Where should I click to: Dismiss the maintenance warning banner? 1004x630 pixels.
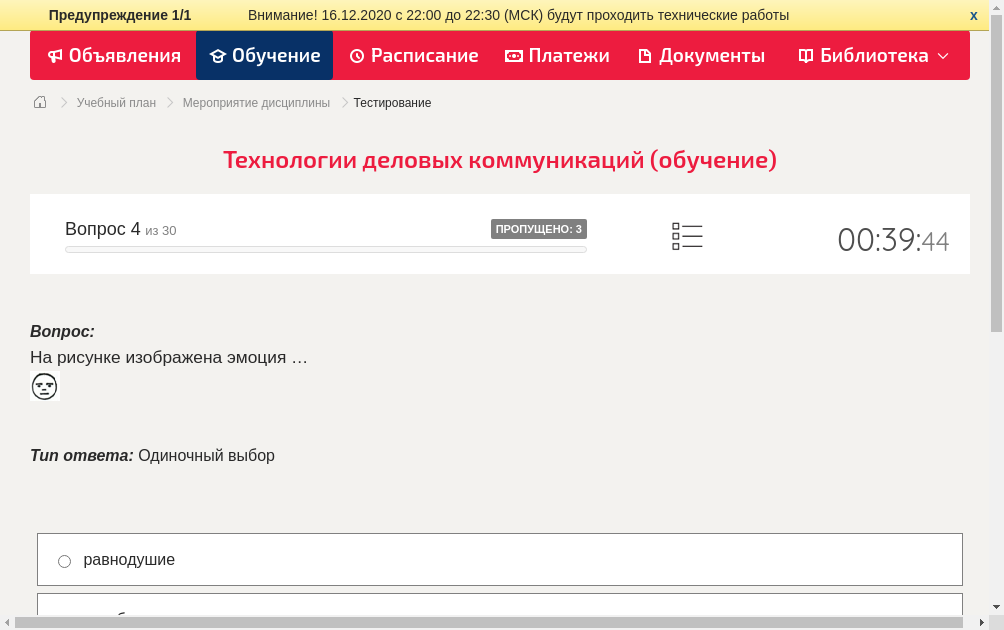tap(973, 15)
